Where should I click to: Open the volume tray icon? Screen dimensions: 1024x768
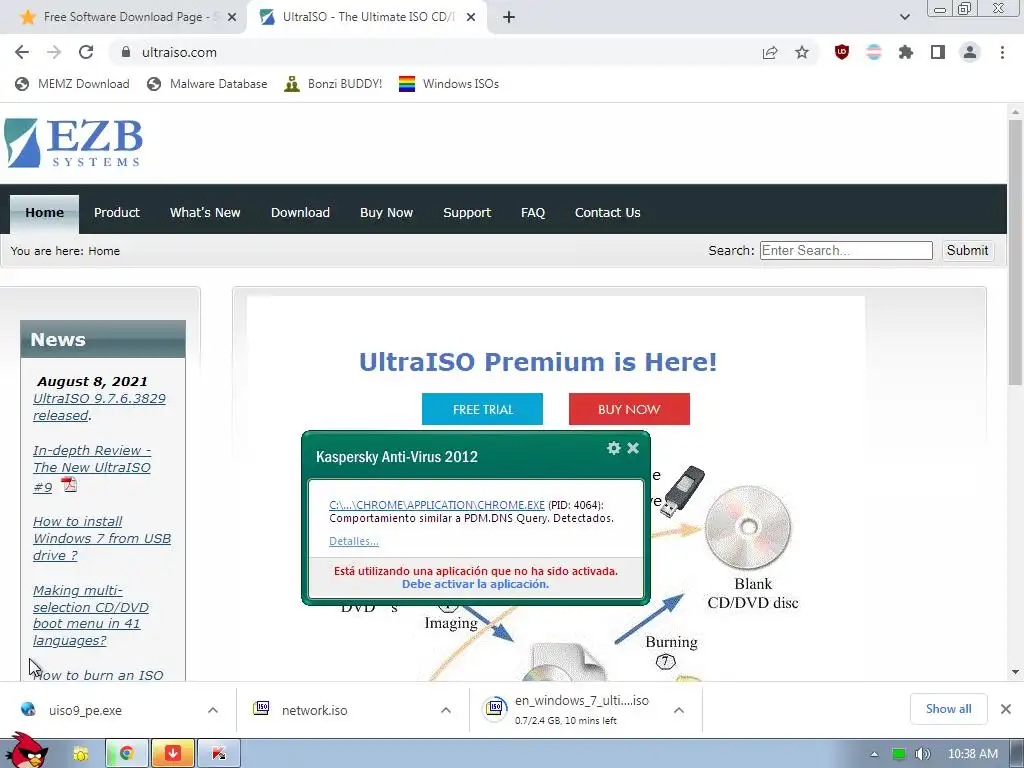point(923,754)
